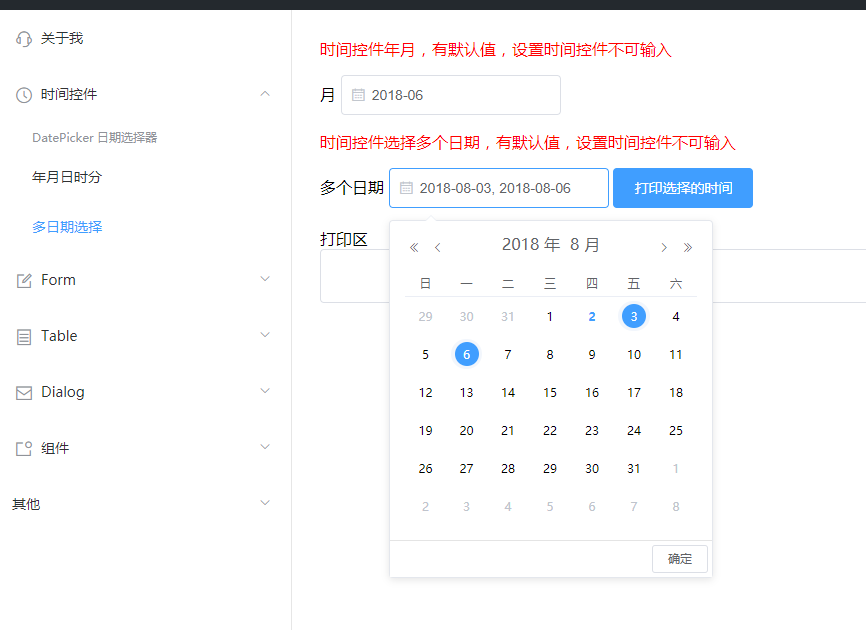Select August 4 in the calendar
This screenshot has height=630, width=866.
point(675,316)
